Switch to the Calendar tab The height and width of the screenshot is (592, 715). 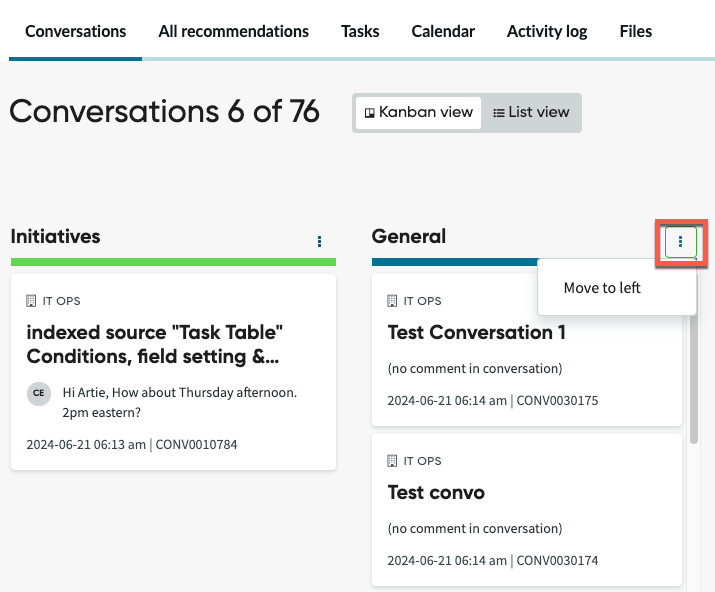(443, 31)
